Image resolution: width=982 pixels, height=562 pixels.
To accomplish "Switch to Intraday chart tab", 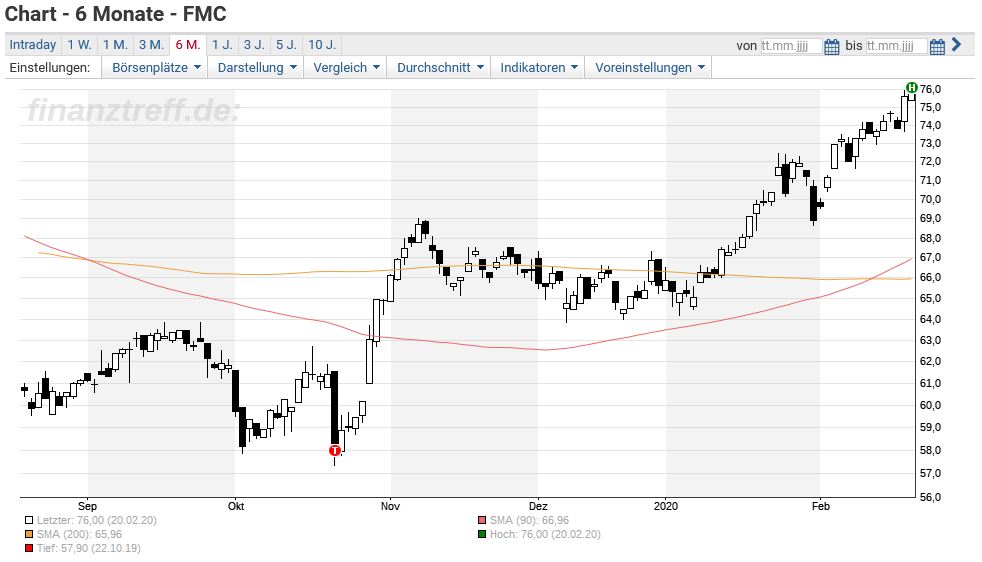I will (x=33, y=44).
